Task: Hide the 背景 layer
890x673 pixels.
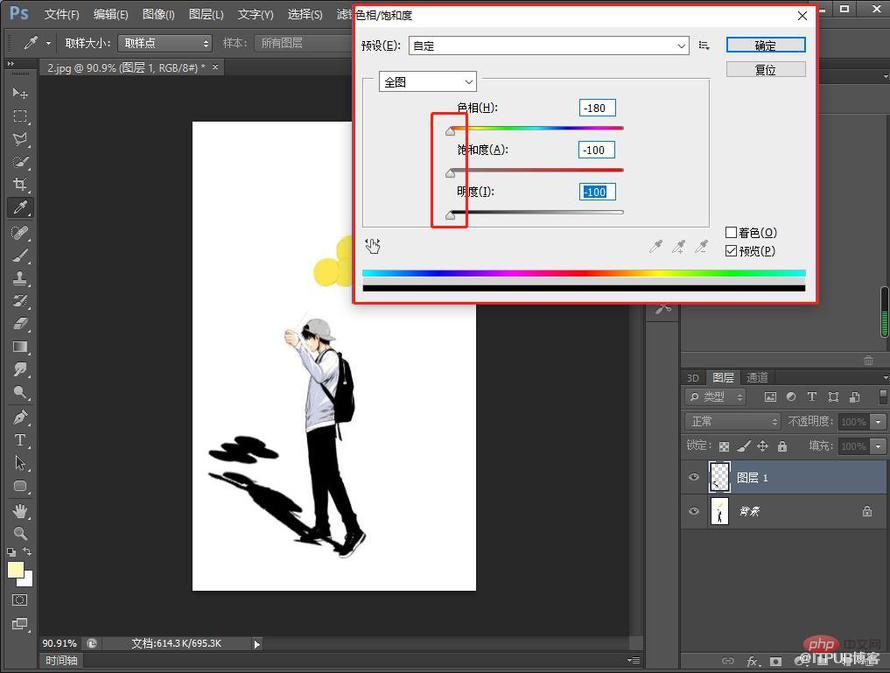Action: (x=694, y=511)
